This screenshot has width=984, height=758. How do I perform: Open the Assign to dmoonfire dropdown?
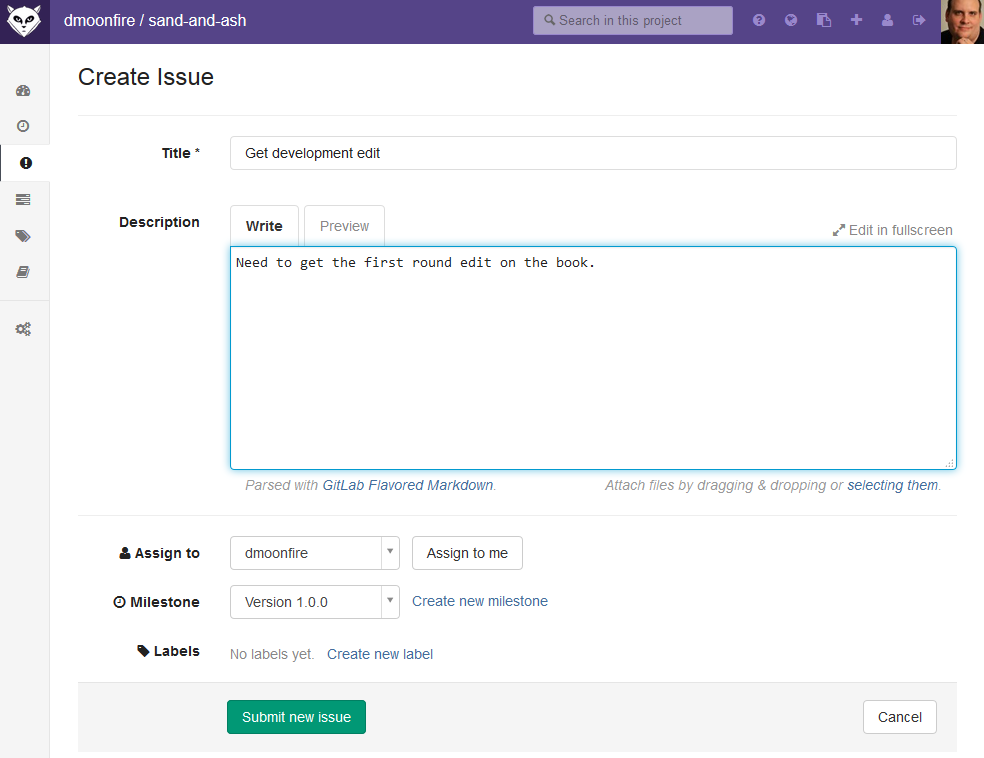[x=315, y=553]
